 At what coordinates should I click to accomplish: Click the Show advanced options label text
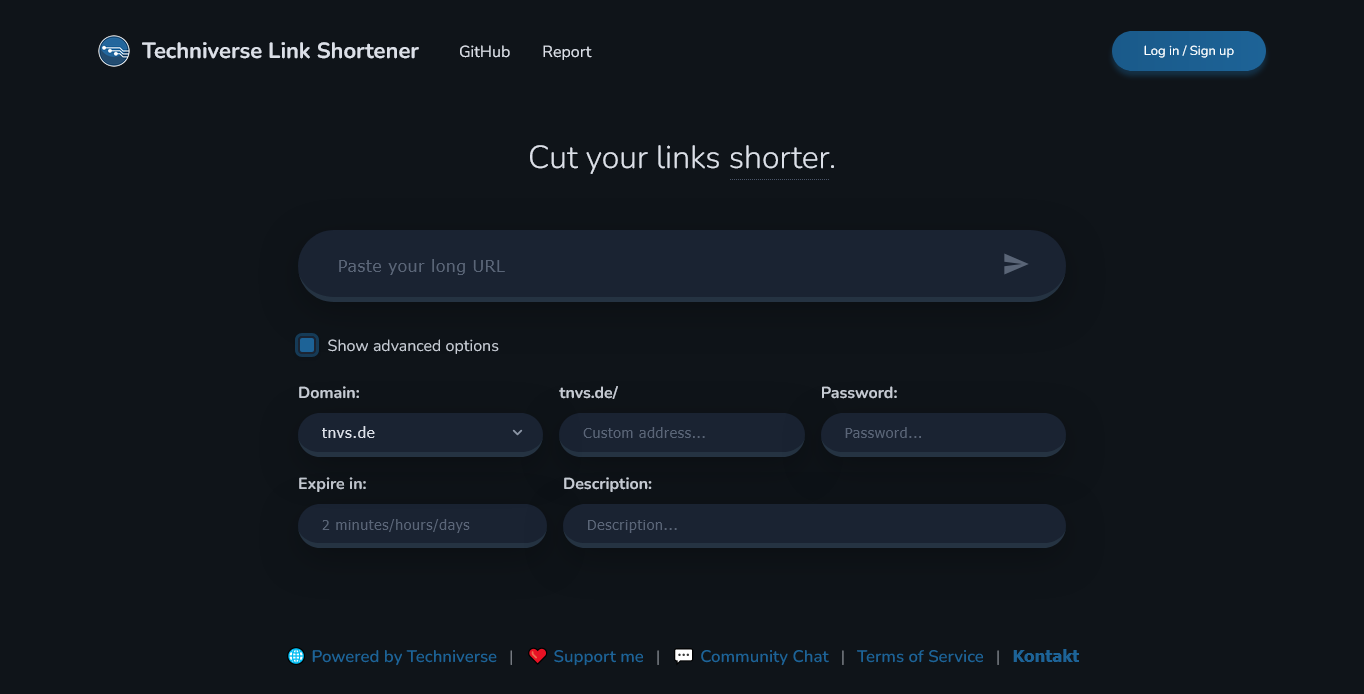click(x=413, y=345)
